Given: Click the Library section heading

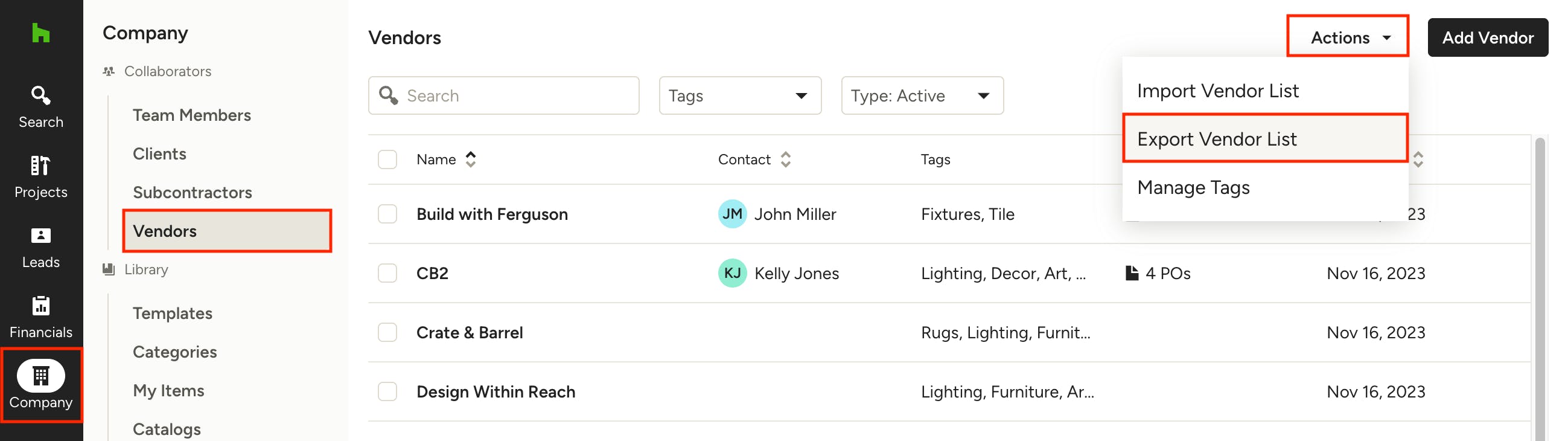Looking at the screenshot, I should (146, 269).
